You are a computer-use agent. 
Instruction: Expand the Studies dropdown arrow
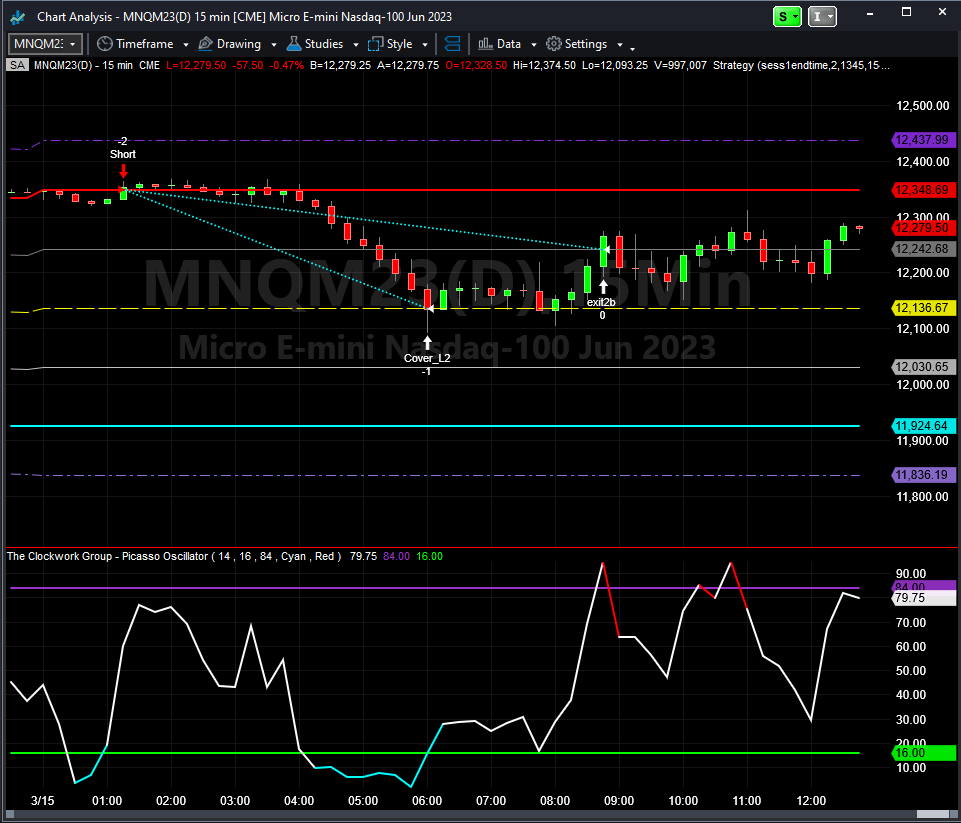pos(355,45)
